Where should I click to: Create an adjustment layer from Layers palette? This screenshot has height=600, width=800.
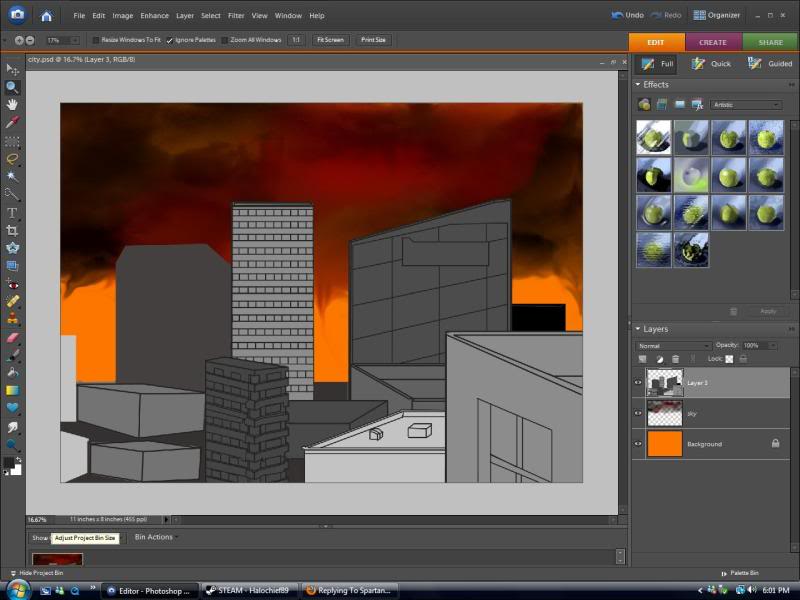(x=659, y=359)
